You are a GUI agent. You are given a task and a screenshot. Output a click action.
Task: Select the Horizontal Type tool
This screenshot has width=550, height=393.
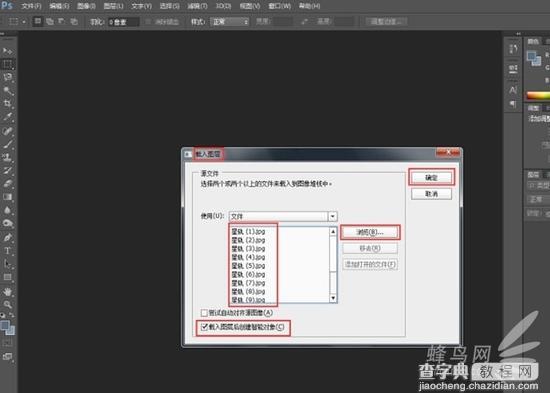pos(7,251)
